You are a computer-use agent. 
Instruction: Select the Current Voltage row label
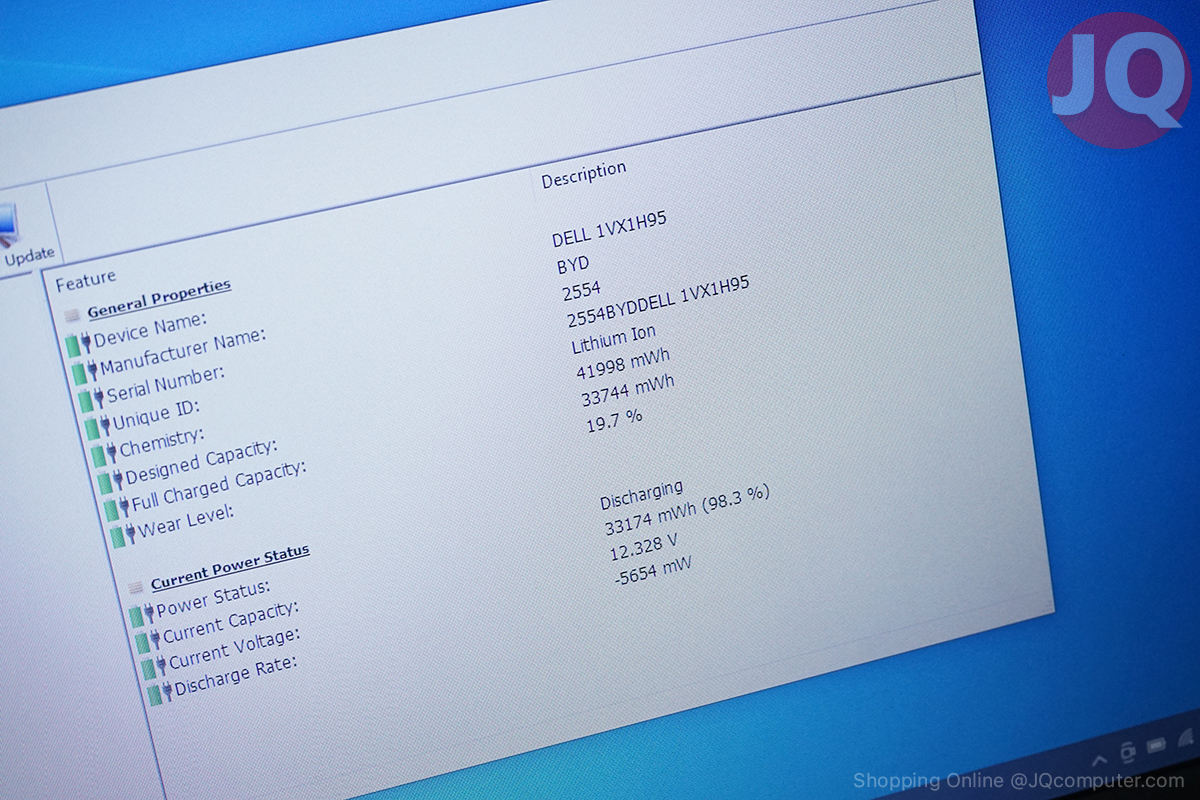point(234,647)
